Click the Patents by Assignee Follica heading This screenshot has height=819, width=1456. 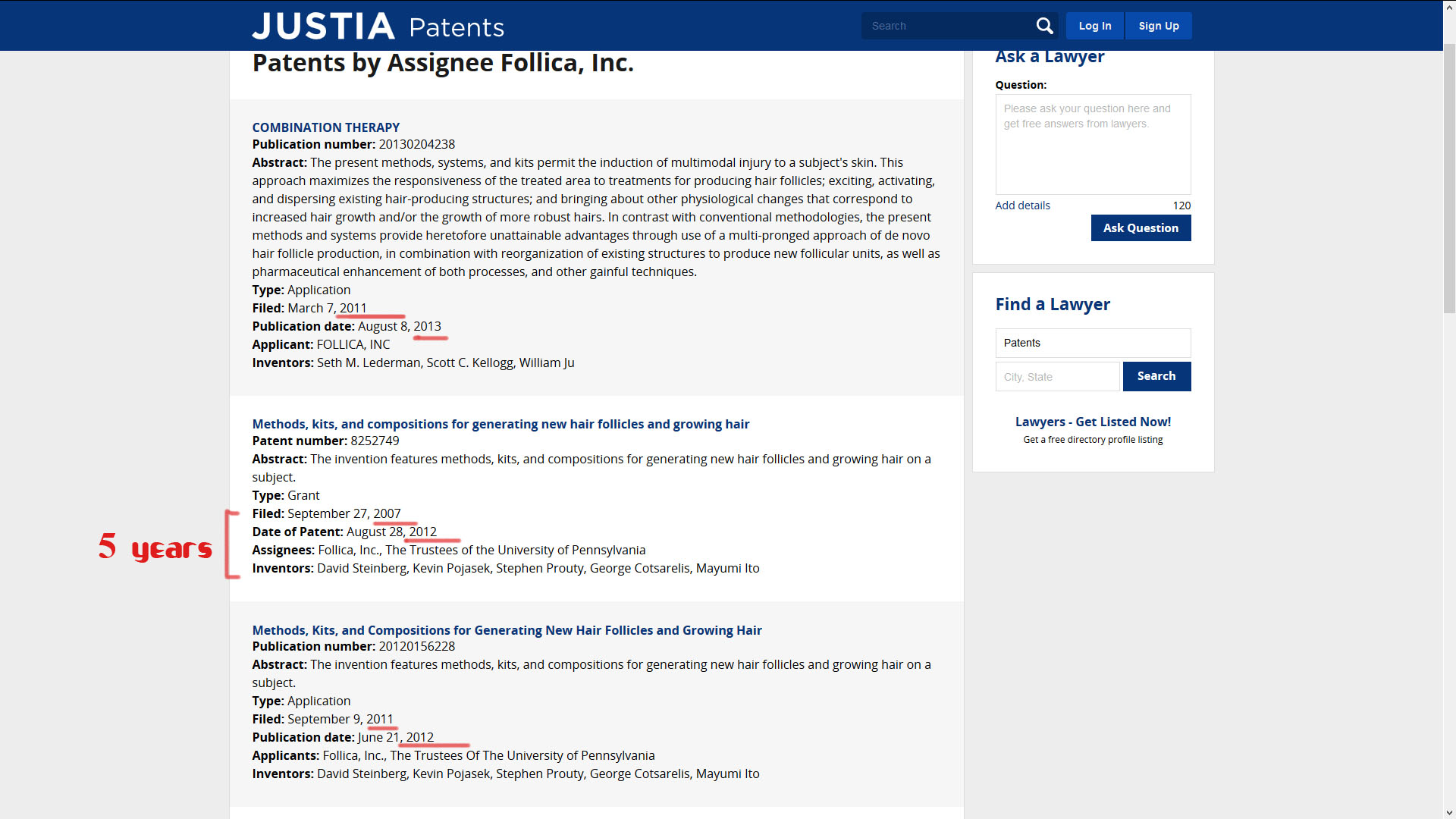tap(443, 64)
